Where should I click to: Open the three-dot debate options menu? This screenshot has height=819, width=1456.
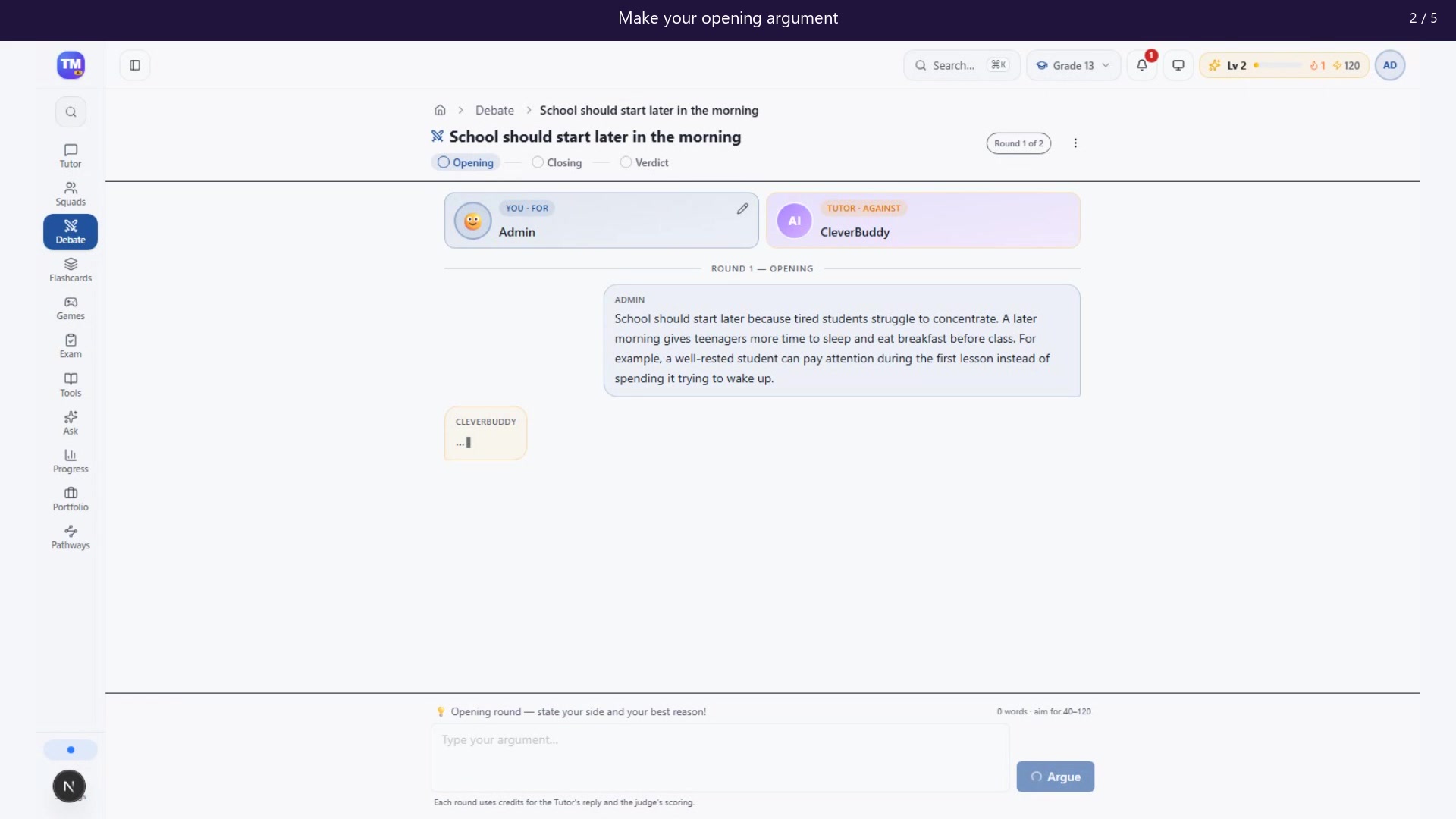(1075, 143)
